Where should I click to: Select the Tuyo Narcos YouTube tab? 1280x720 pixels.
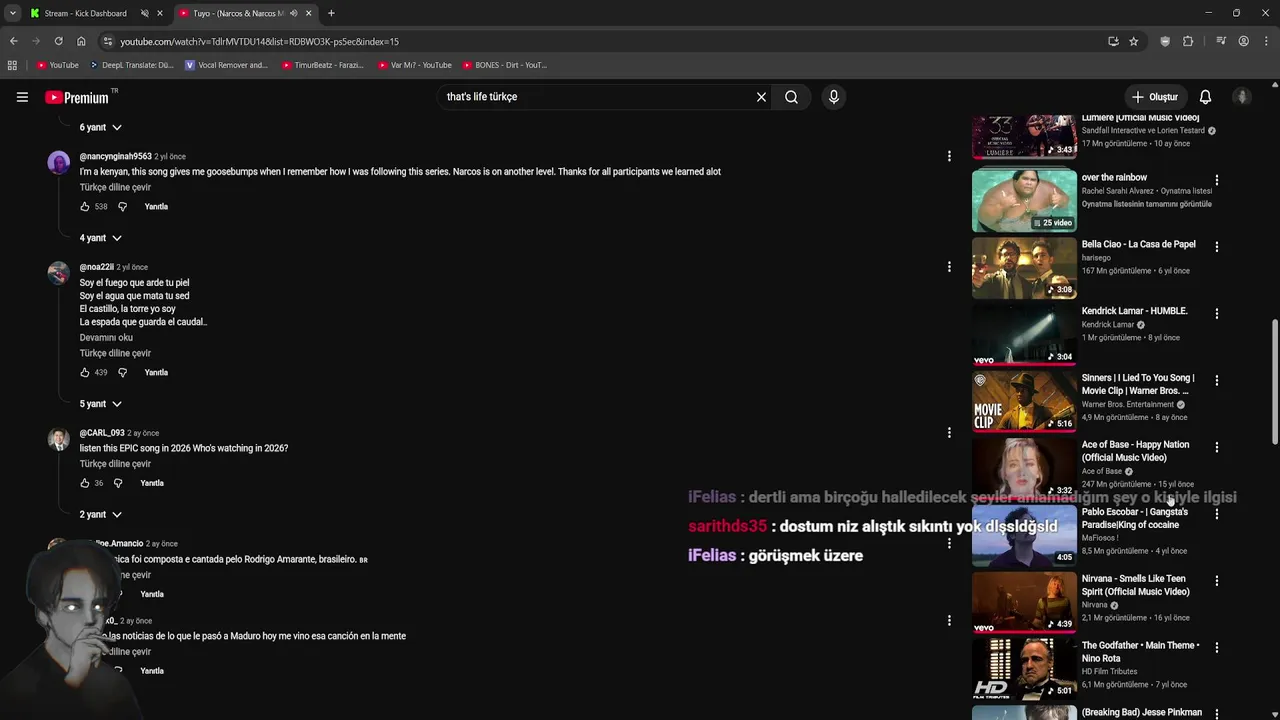coord(237,13)
